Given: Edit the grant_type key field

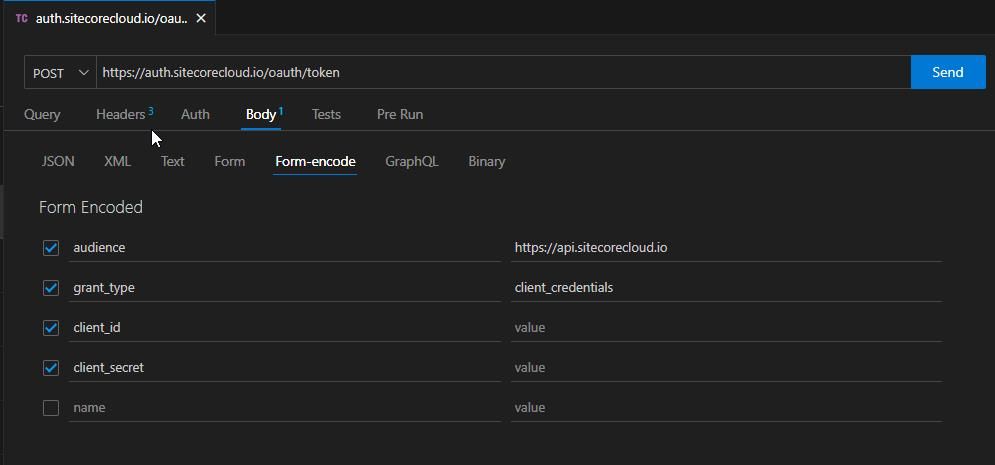Looking at the screenshot, I should tap(284, 288).
